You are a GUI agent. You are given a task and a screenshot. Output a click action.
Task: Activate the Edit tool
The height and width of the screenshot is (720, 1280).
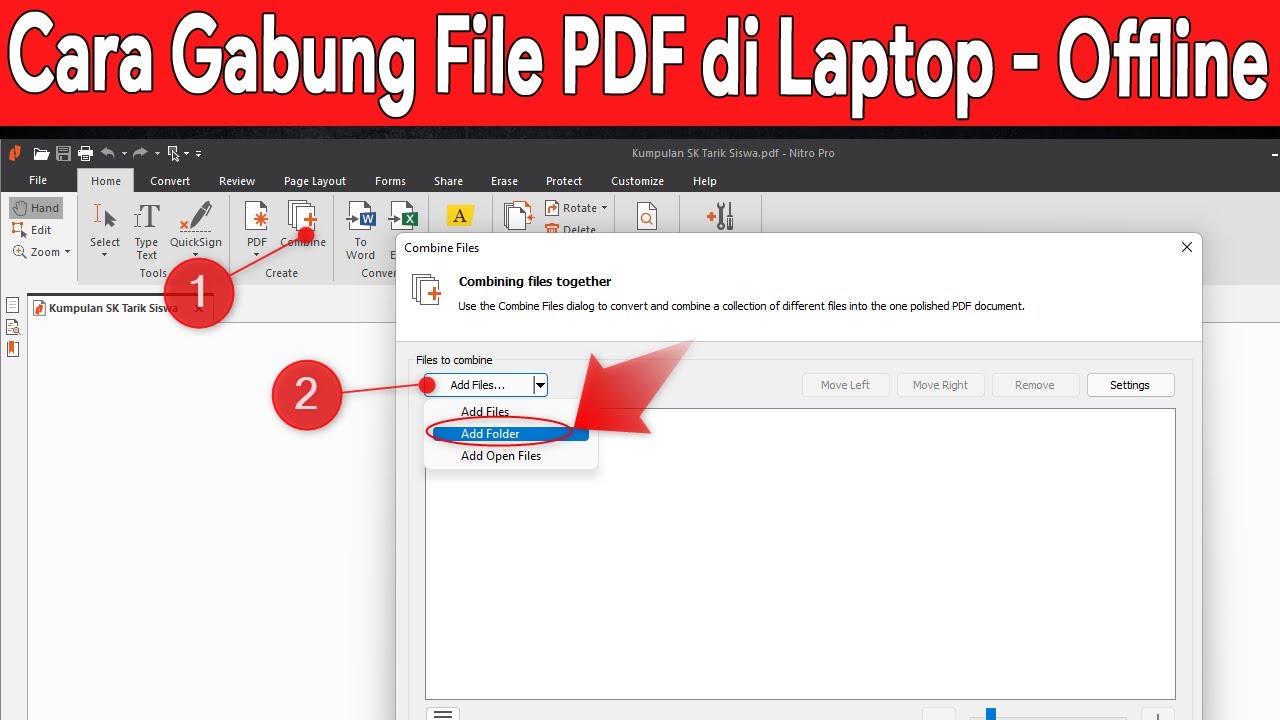(x=36, y=229)
